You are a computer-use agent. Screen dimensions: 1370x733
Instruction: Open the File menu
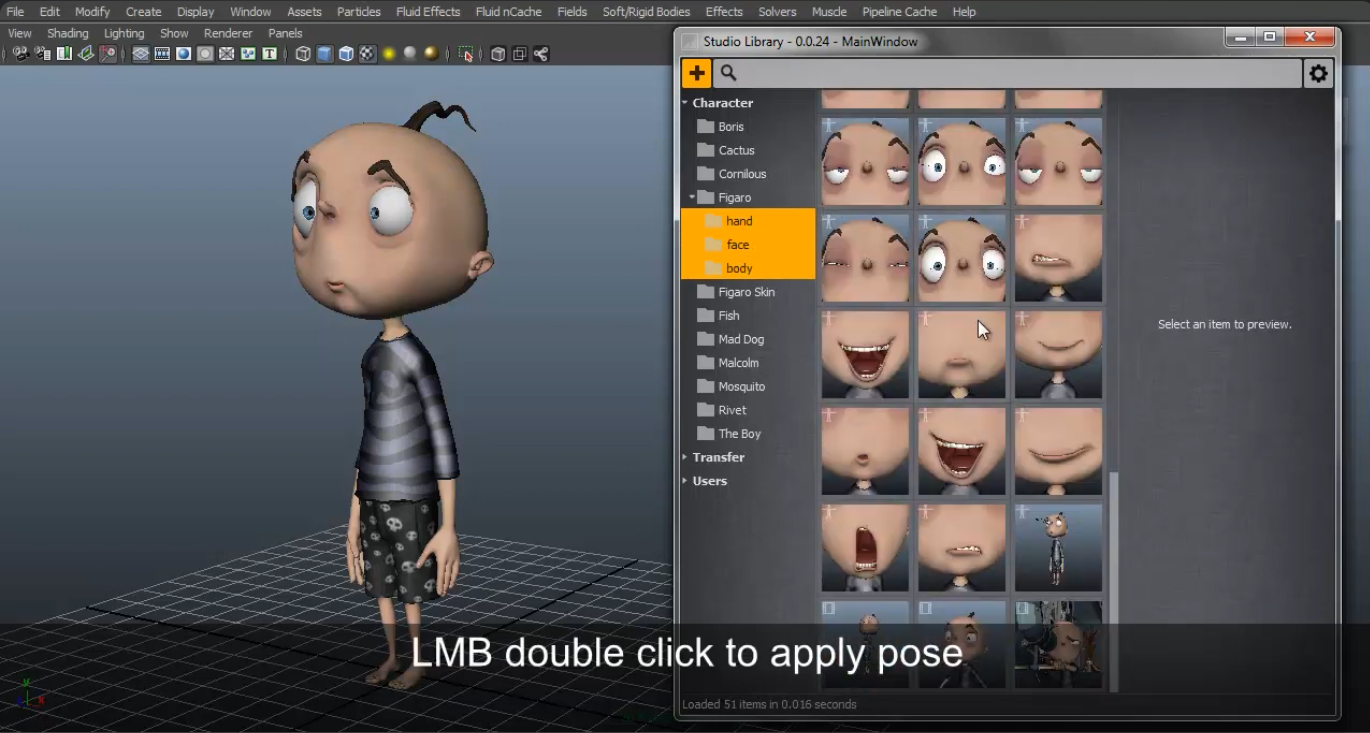tap(15, 12)
